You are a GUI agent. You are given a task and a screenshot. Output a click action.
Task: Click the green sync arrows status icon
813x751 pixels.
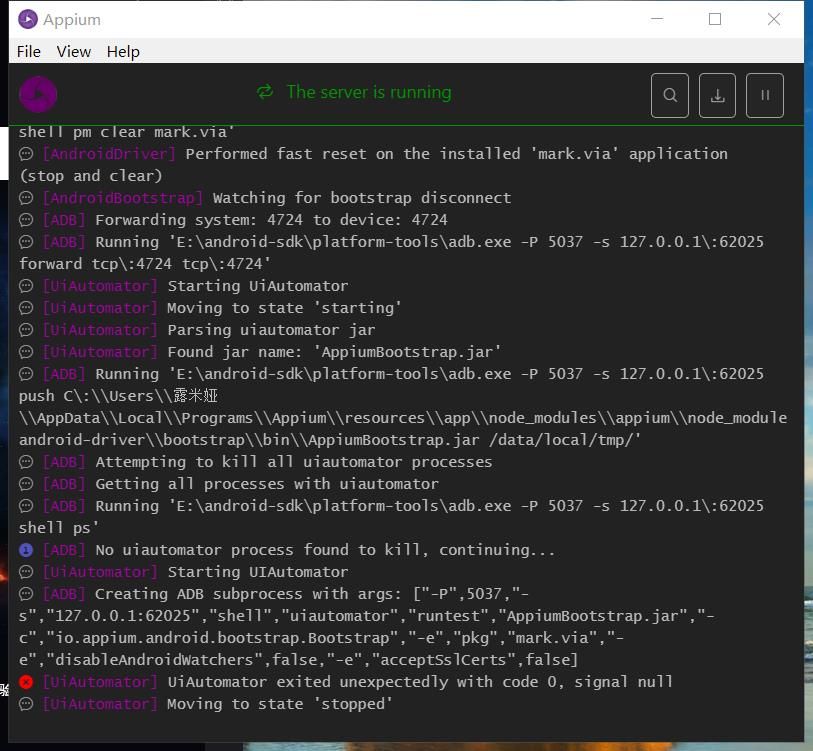[265, 92]
